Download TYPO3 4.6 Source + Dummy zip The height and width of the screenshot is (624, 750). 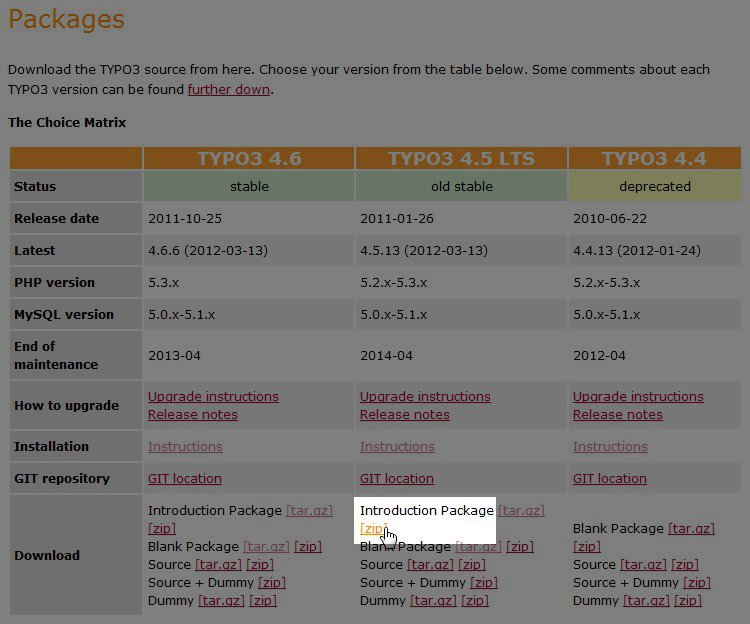[x=272, y=583]
